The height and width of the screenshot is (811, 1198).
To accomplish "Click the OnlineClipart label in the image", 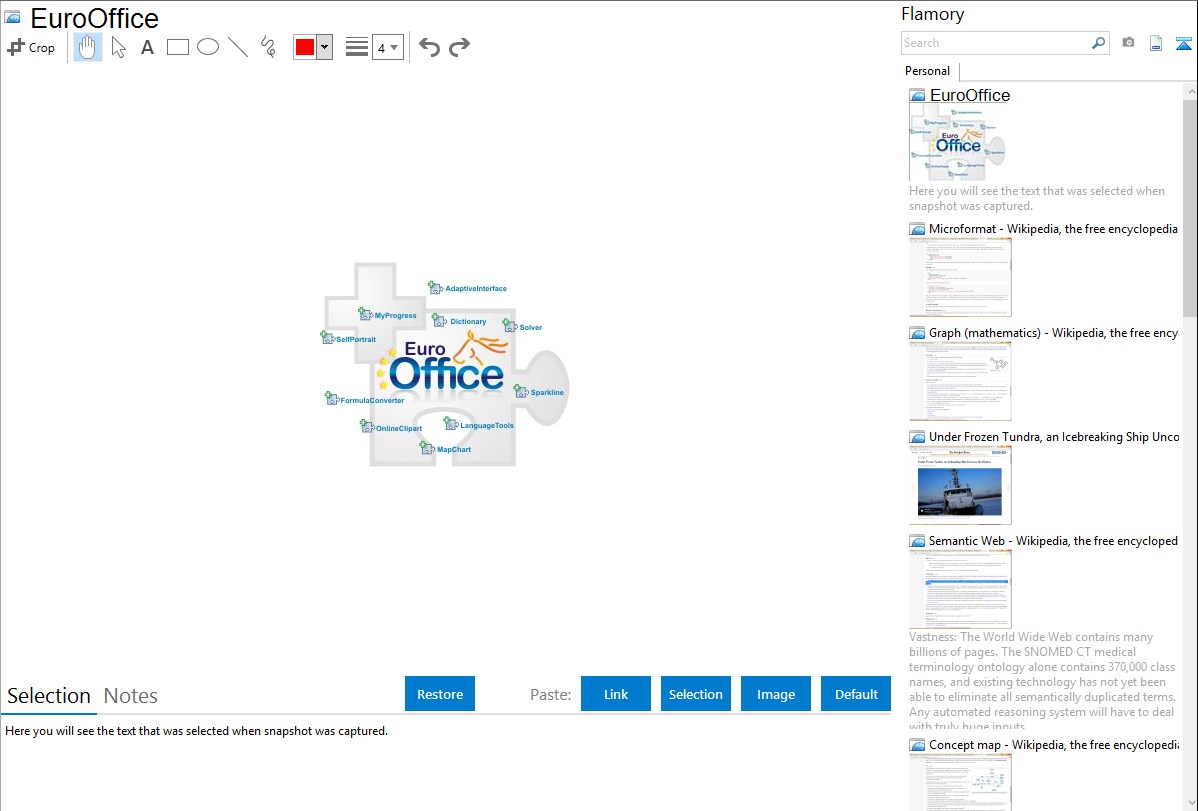I will [399, 428].
